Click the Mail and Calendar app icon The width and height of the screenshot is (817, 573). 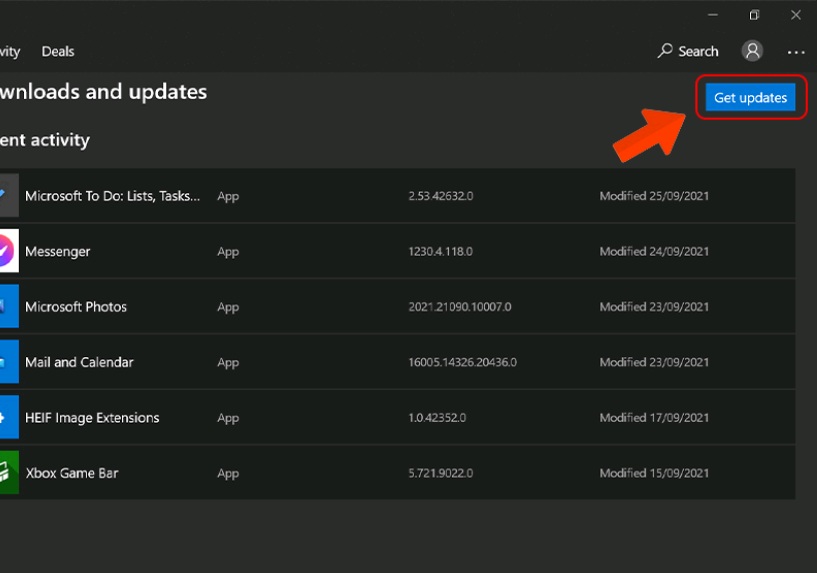9,362
